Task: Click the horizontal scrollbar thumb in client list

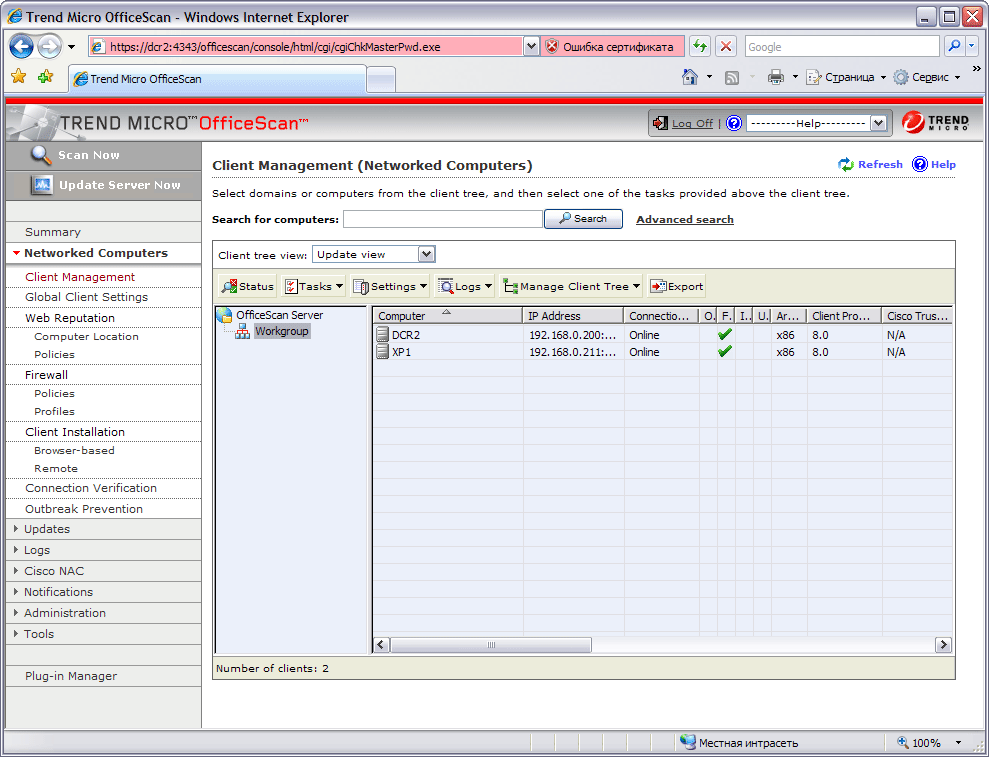Action: coord(491,645)
